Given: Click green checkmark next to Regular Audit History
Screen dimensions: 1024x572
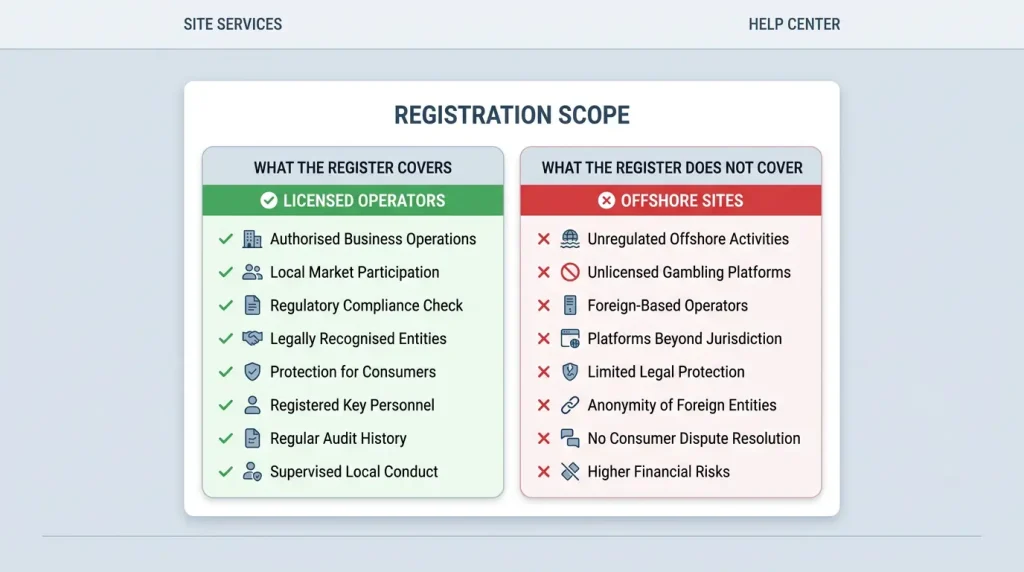Looking at the screenshot, I should pyautogui.click(x=226, y=438).
